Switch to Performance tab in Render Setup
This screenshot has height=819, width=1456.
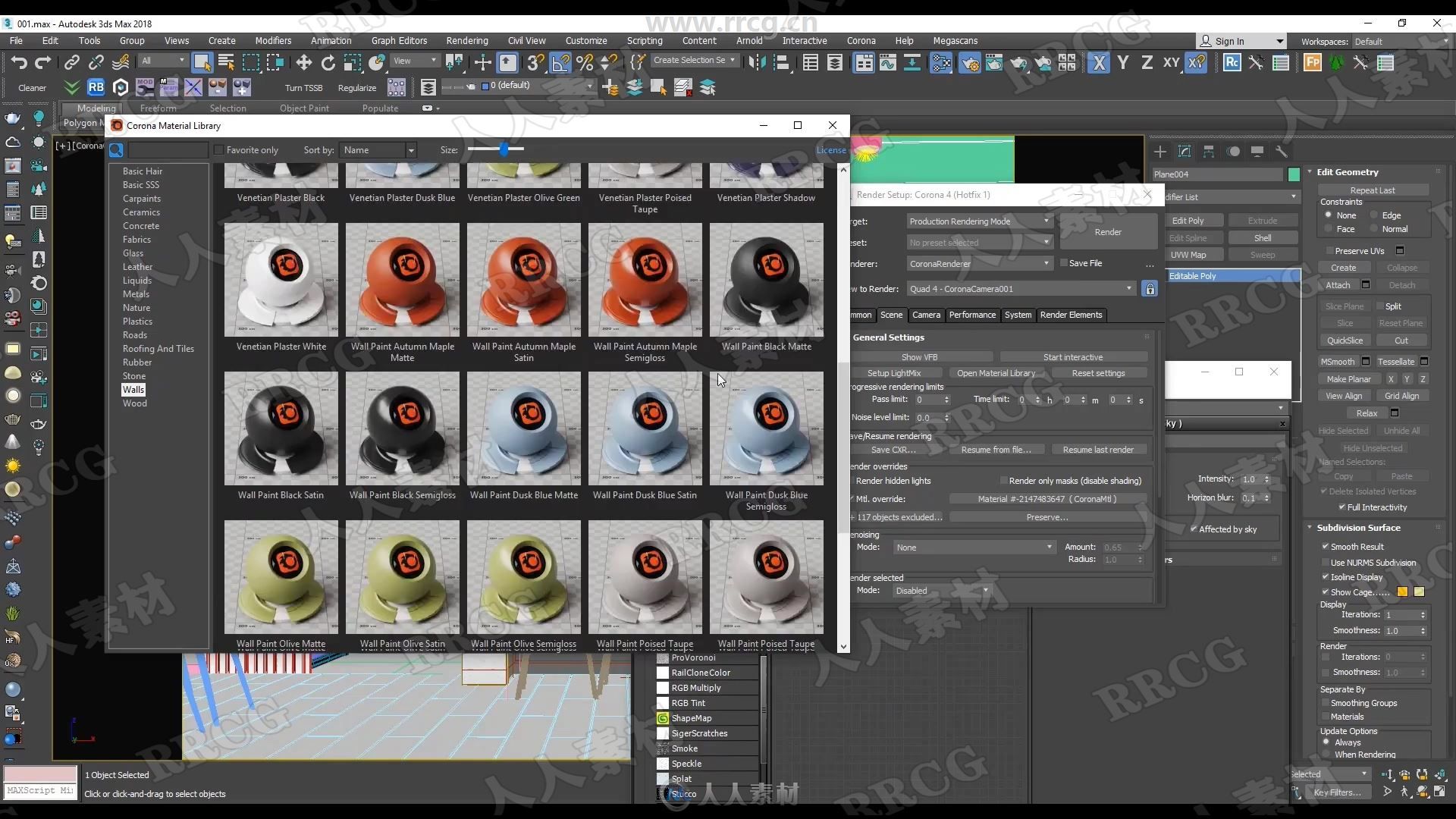(972, 315)
